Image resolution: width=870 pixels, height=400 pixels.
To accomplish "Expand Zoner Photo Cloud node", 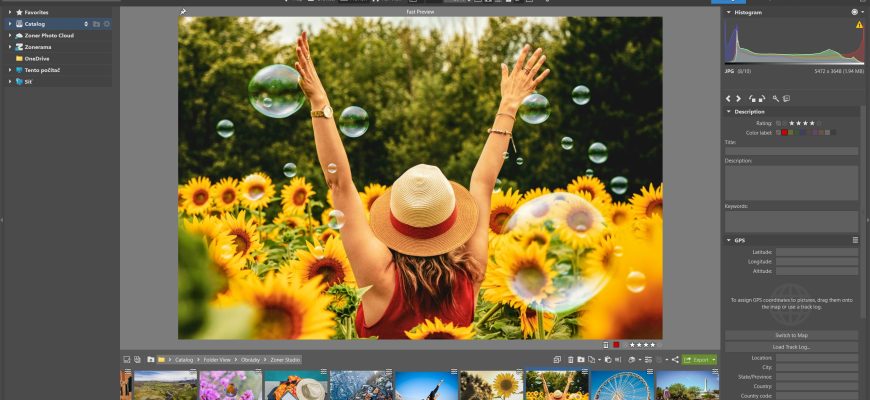I will (10, 36).
